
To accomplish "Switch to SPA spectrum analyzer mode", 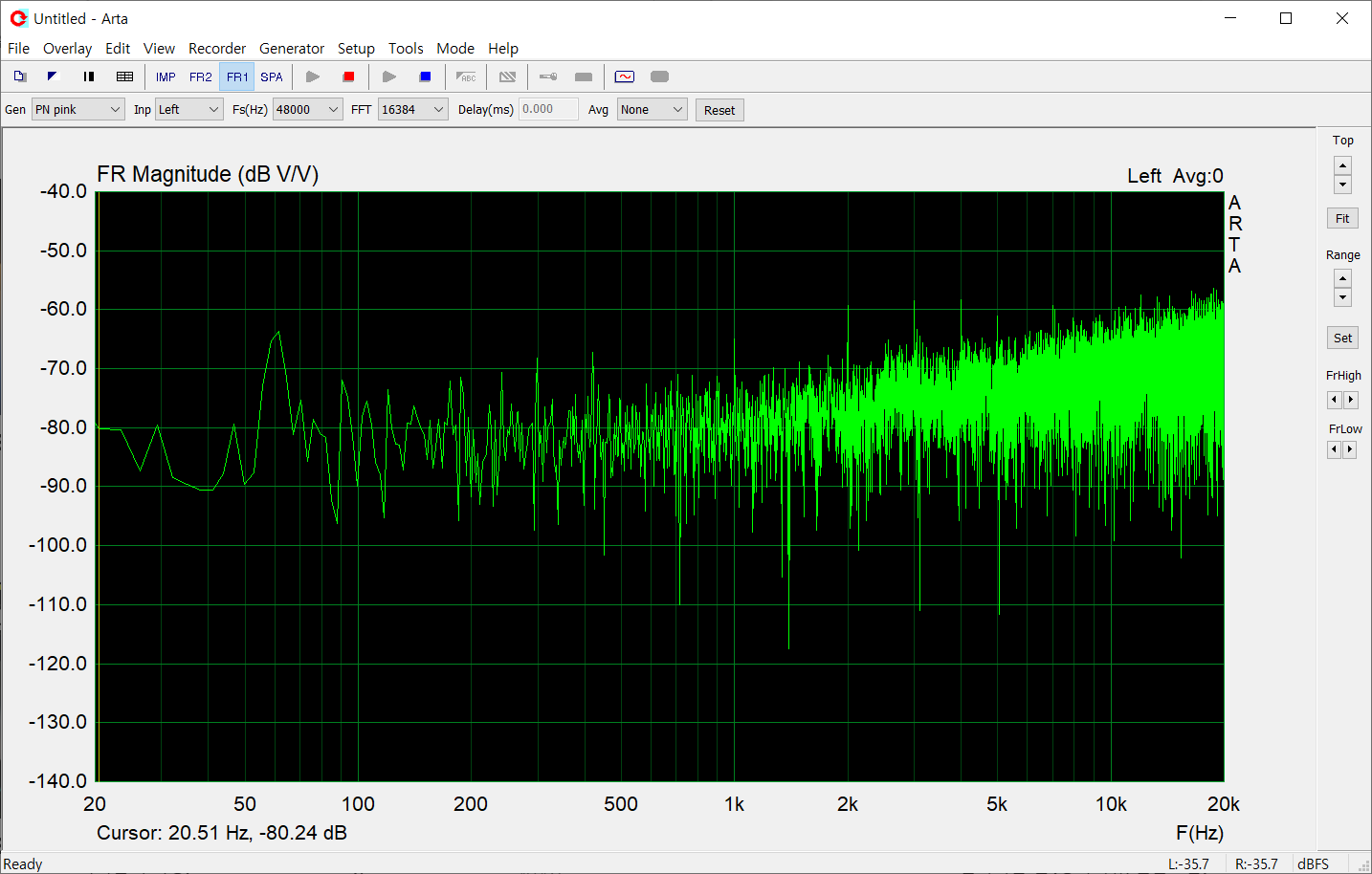I will pyautogui.click(x=272, y=77).
